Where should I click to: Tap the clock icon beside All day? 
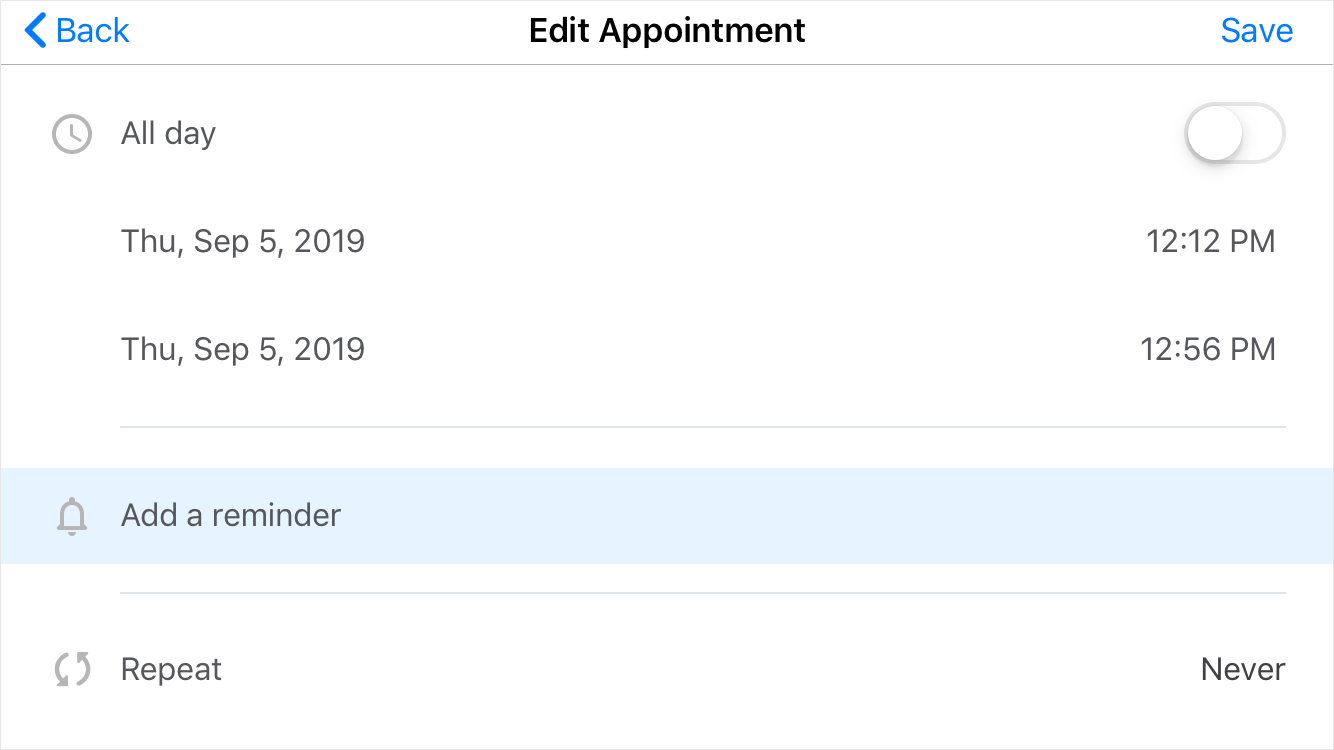[x=71, y=133]
